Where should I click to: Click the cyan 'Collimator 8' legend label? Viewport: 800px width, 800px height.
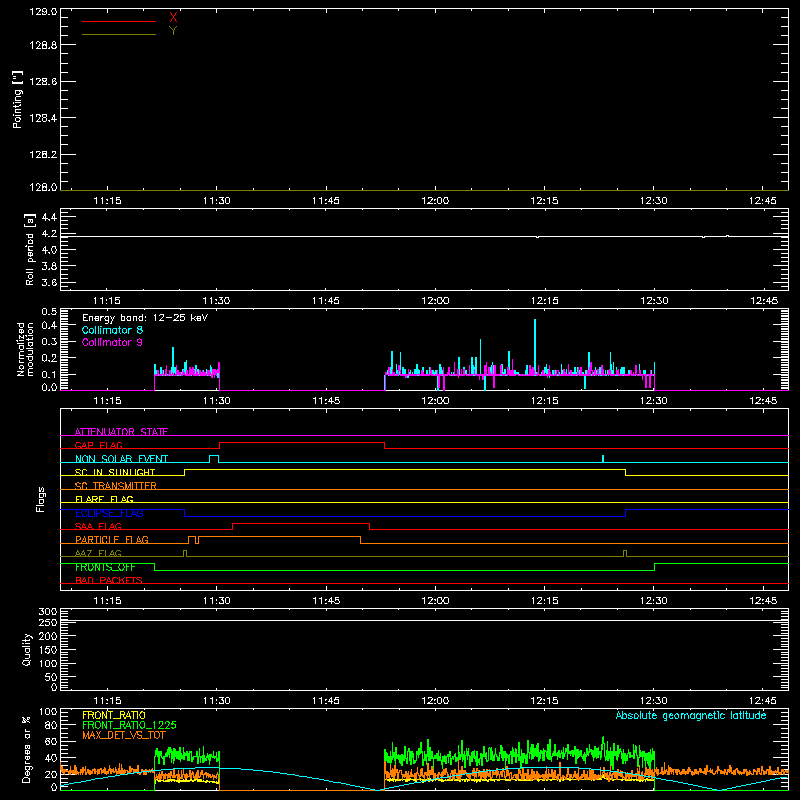coord(112,330)
